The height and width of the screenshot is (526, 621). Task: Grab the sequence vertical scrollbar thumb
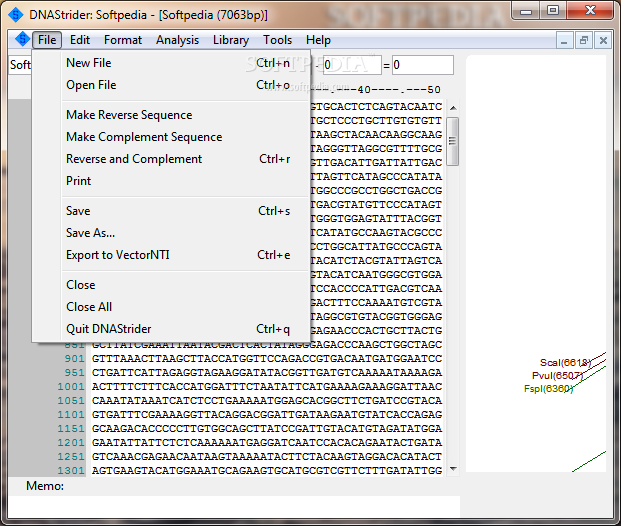[x=453, y=141]
